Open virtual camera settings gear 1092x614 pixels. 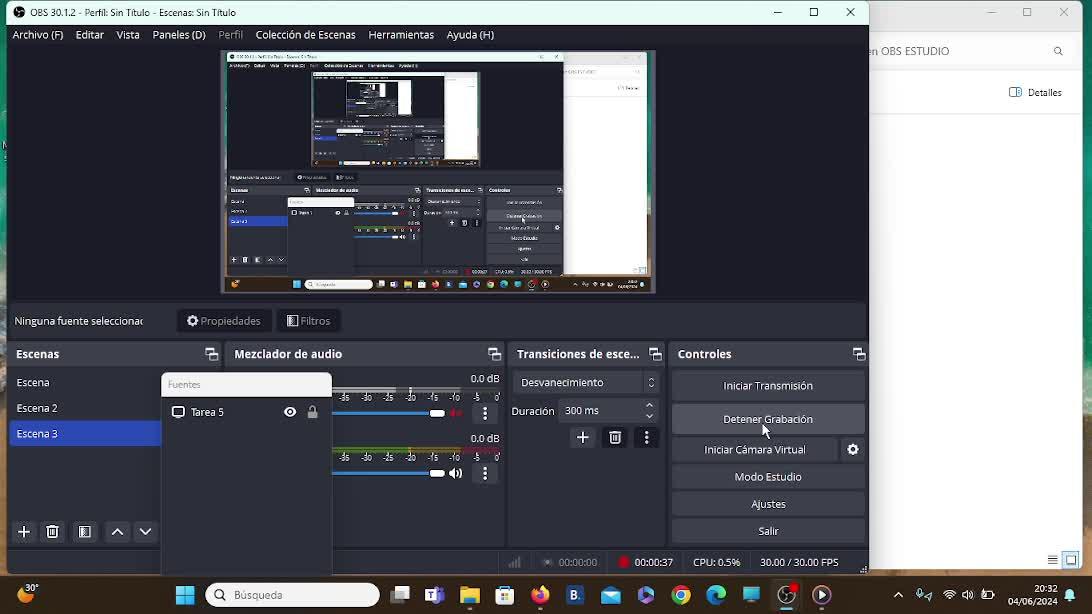853,450
